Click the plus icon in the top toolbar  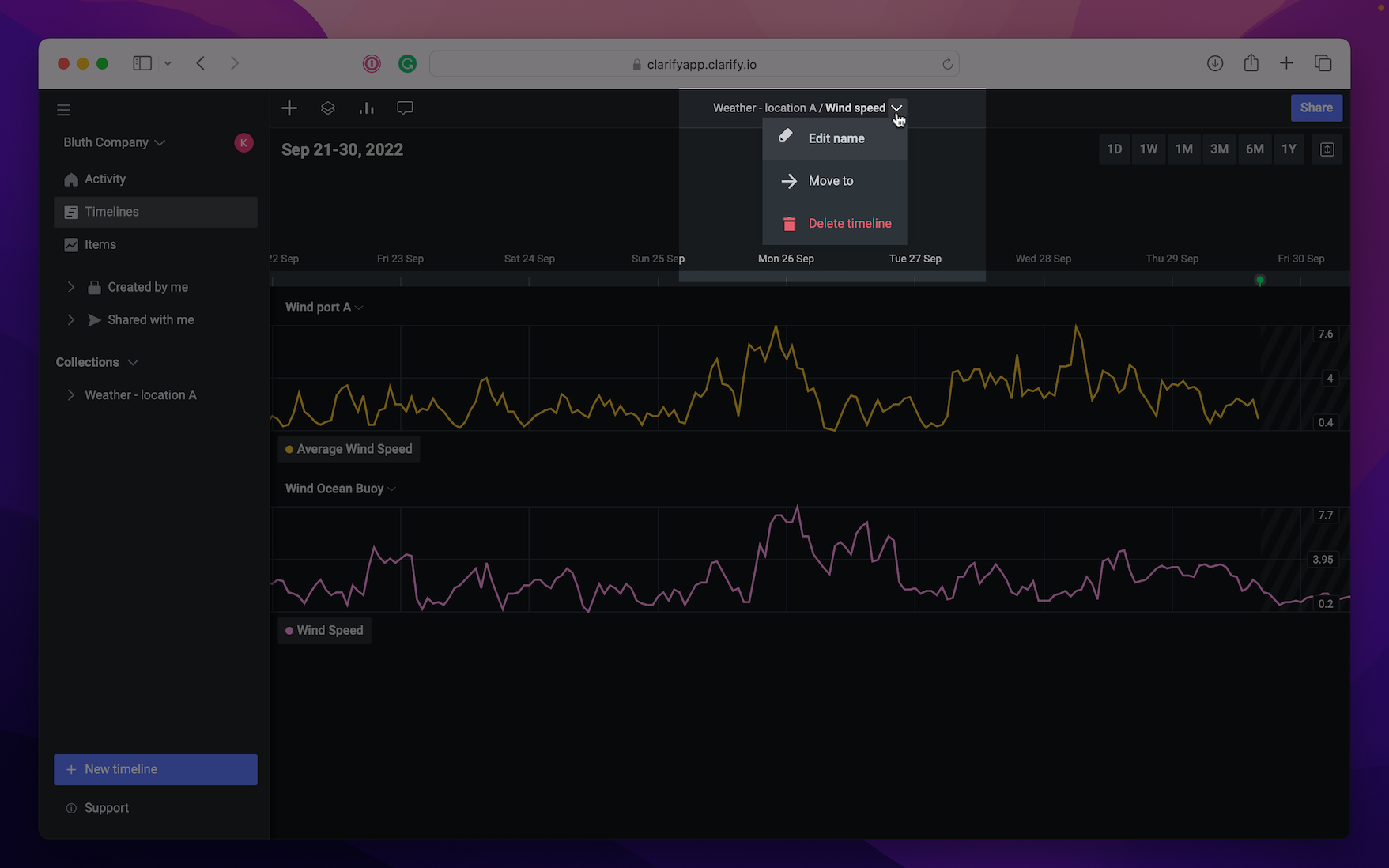(x=289, y=108)
